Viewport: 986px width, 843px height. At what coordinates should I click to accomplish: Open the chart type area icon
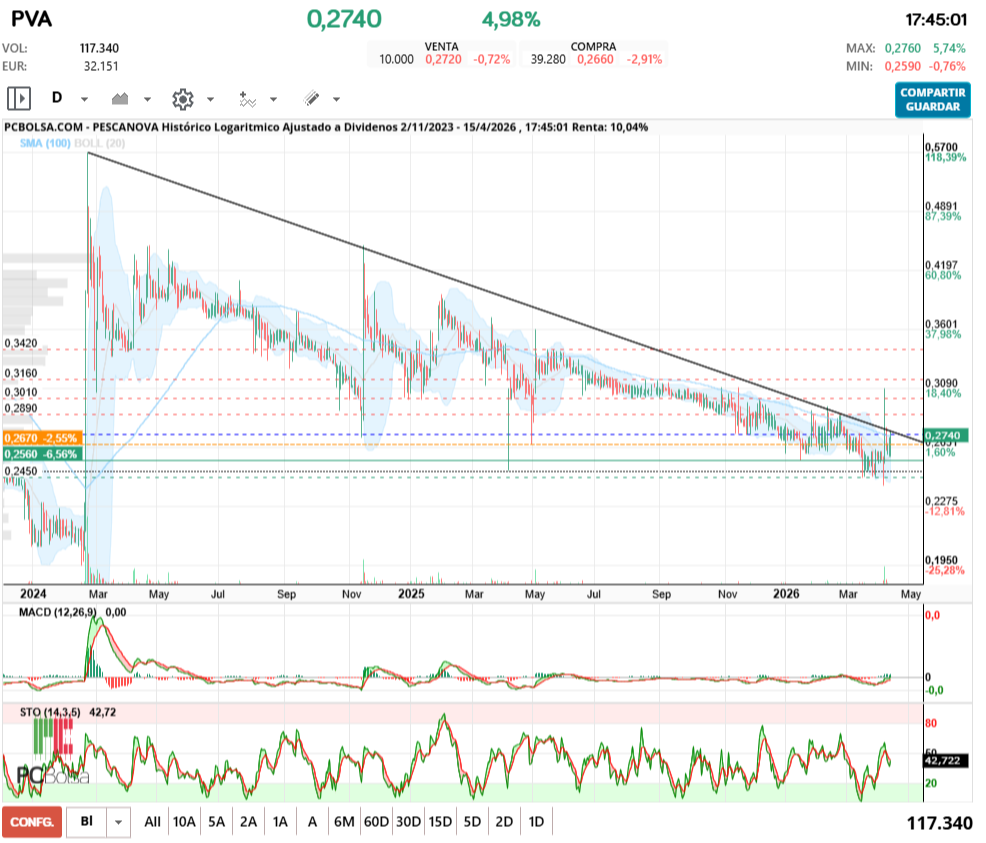119,99
